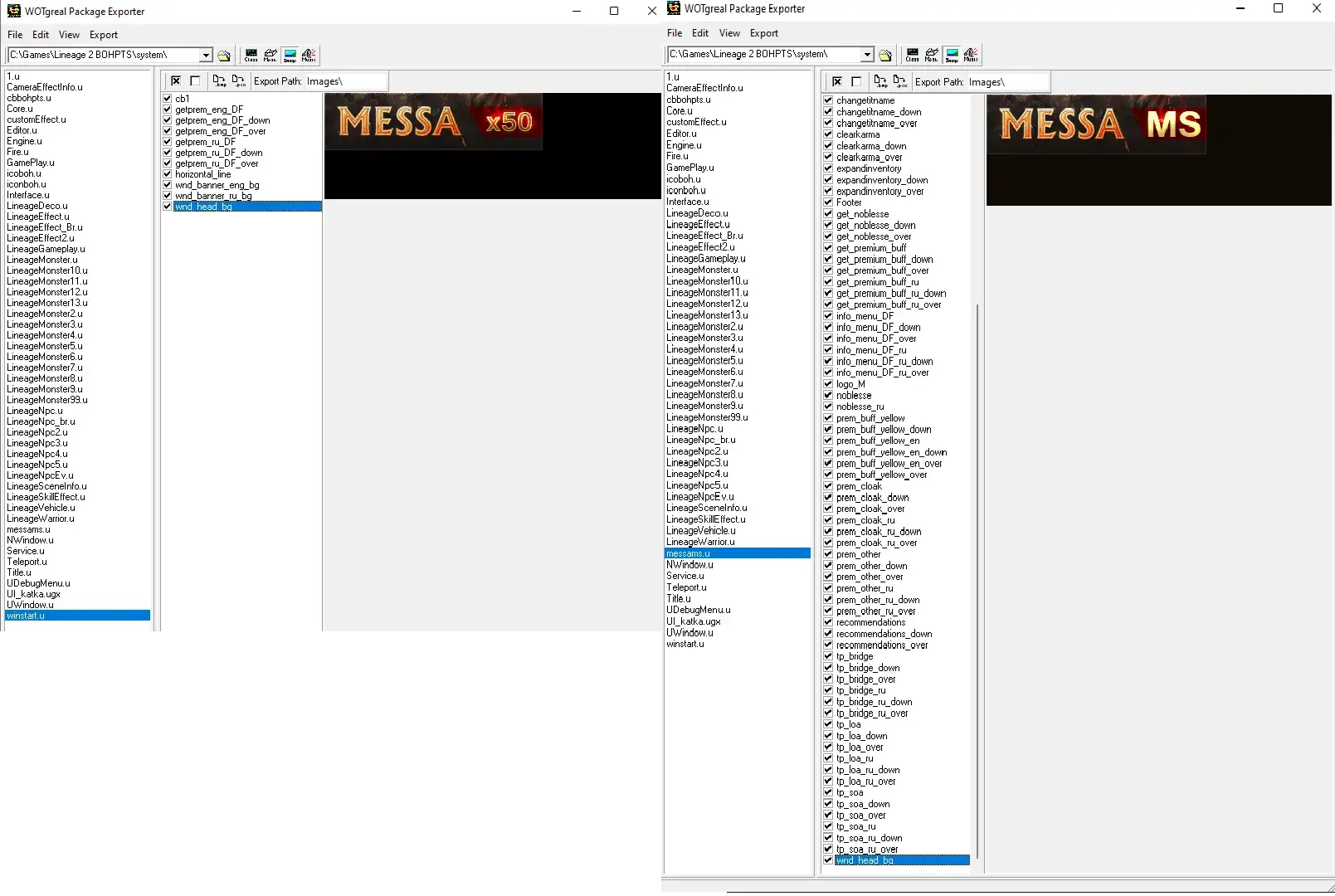Open folder browse icon in left window
1335x896 pixels.
pyautogui.click(x=224, y=56)
